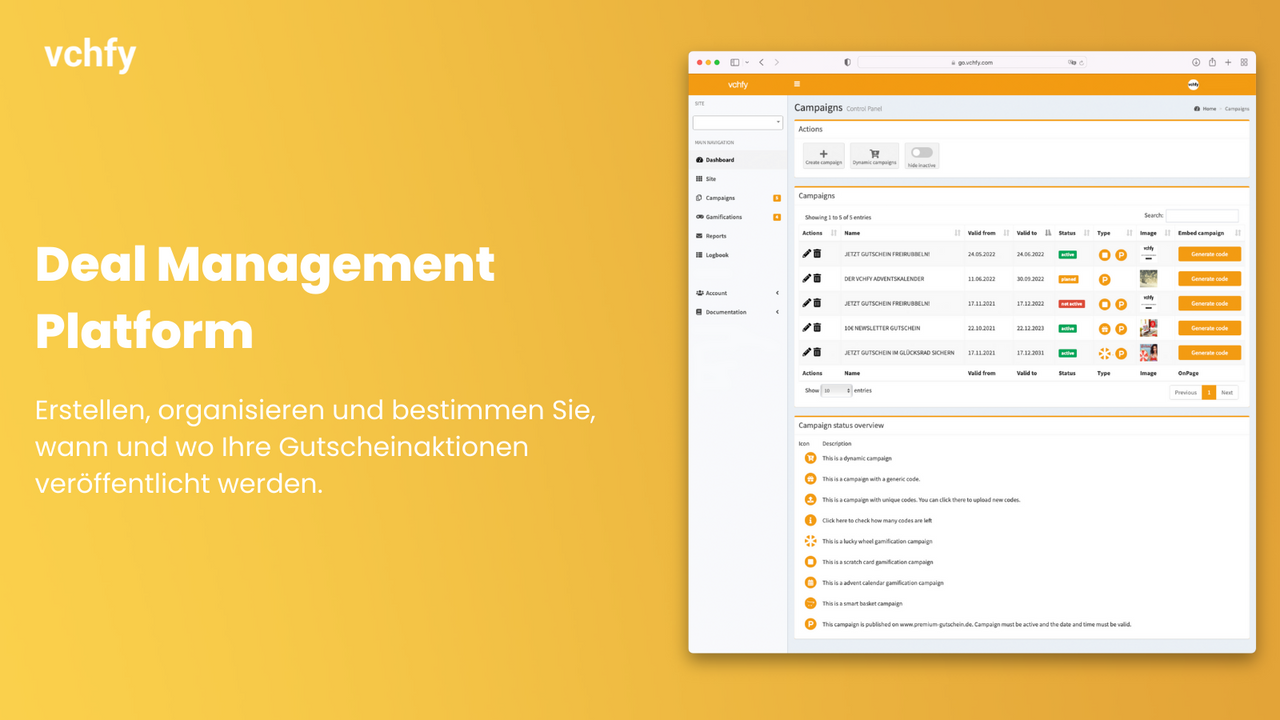
Task: Click 'Showing 1 to 5 of 5 entries' text
Action: (838, 217)
